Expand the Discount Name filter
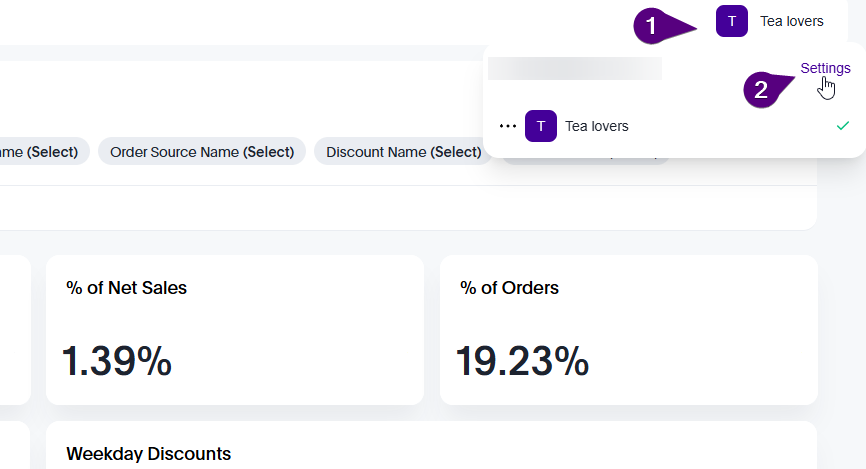866x469 pixels. pyautogui.click(x=403, y=152)
